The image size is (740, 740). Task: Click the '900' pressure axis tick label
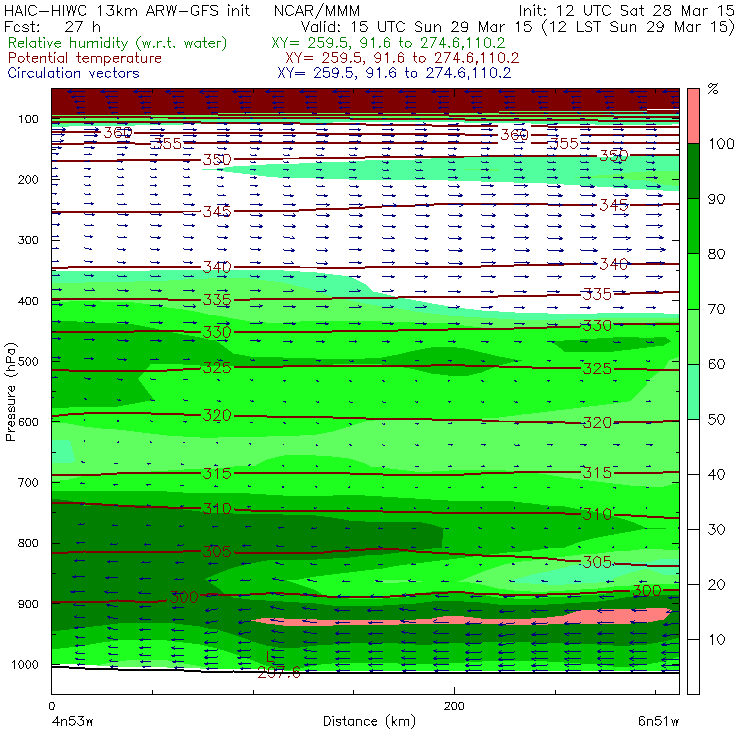[28, 604]
